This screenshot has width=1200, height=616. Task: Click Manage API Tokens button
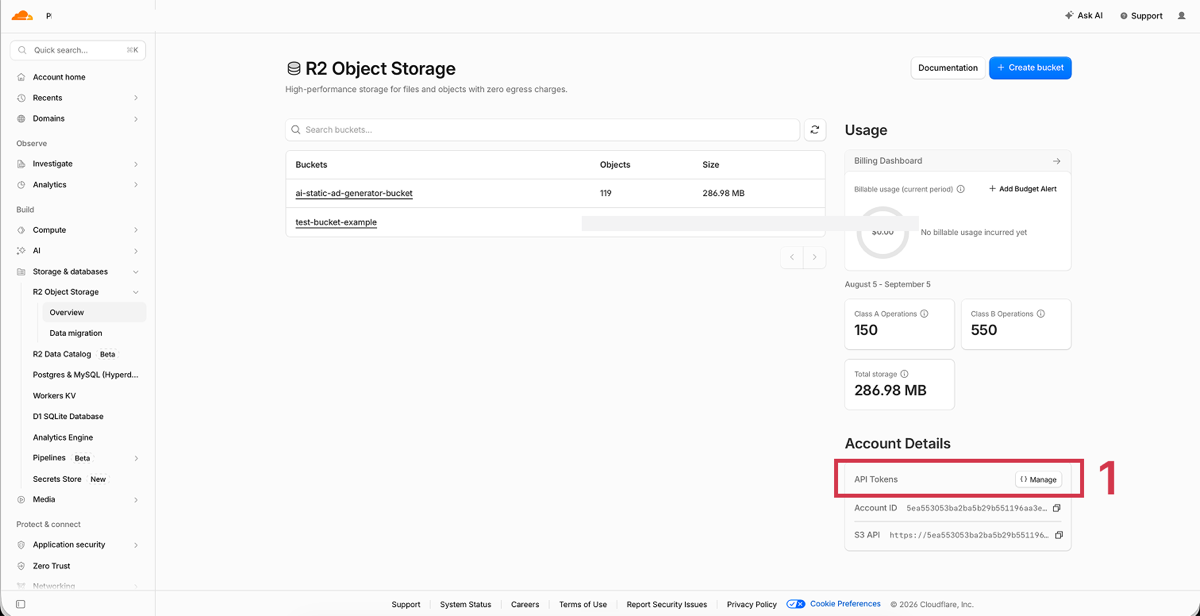[x=1038, y=479]
